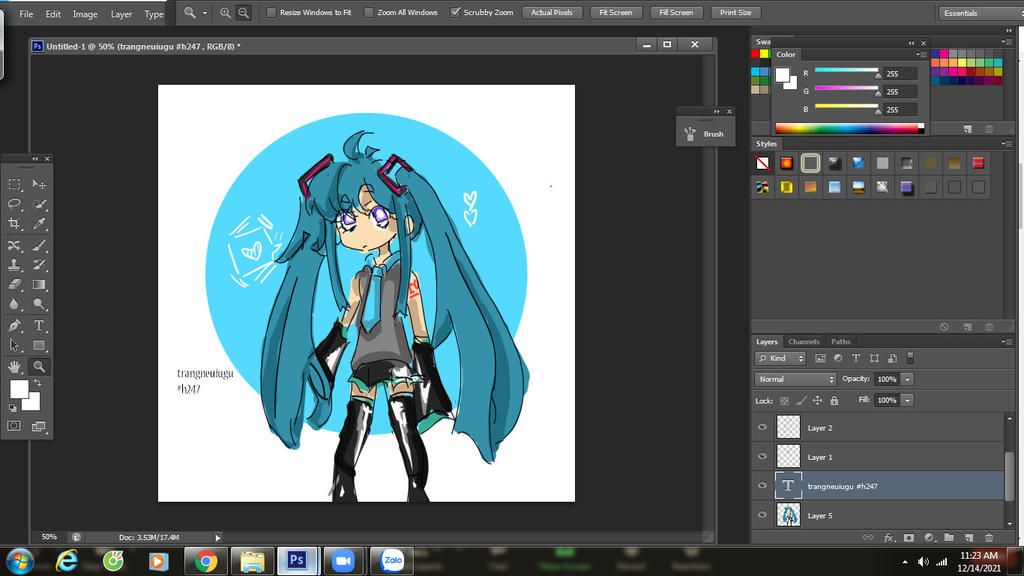Hide Layer 2 visibility eye

(762, 427)
